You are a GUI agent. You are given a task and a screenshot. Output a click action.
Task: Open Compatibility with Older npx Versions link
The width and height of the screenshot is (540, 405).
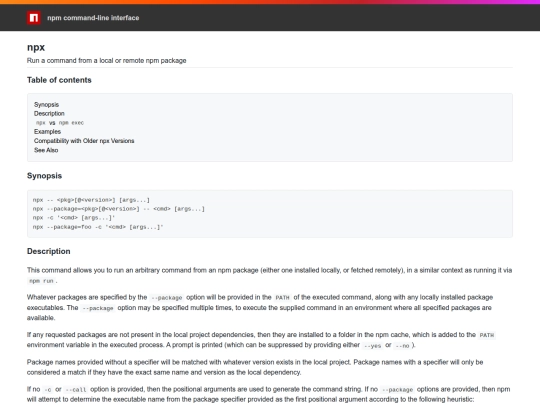(84, 141)
